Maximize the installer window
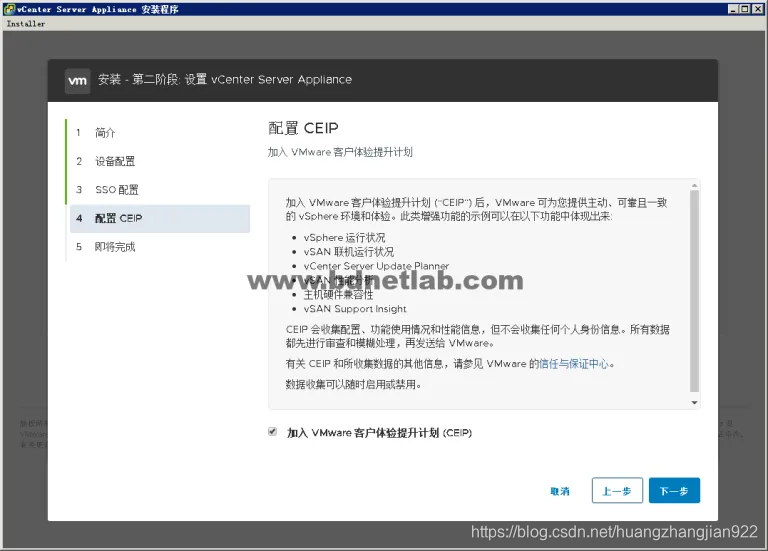This screenshot has height=551, width=768. (744, 9)
